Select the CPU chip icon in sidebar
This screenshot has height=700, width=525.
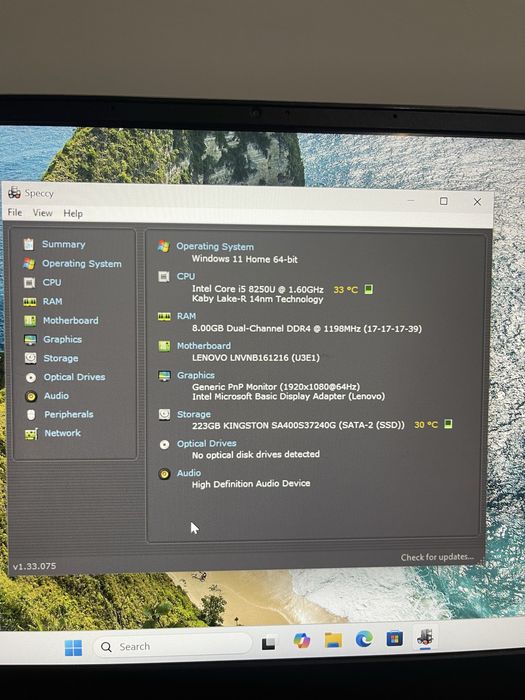(x=29, y=282)
